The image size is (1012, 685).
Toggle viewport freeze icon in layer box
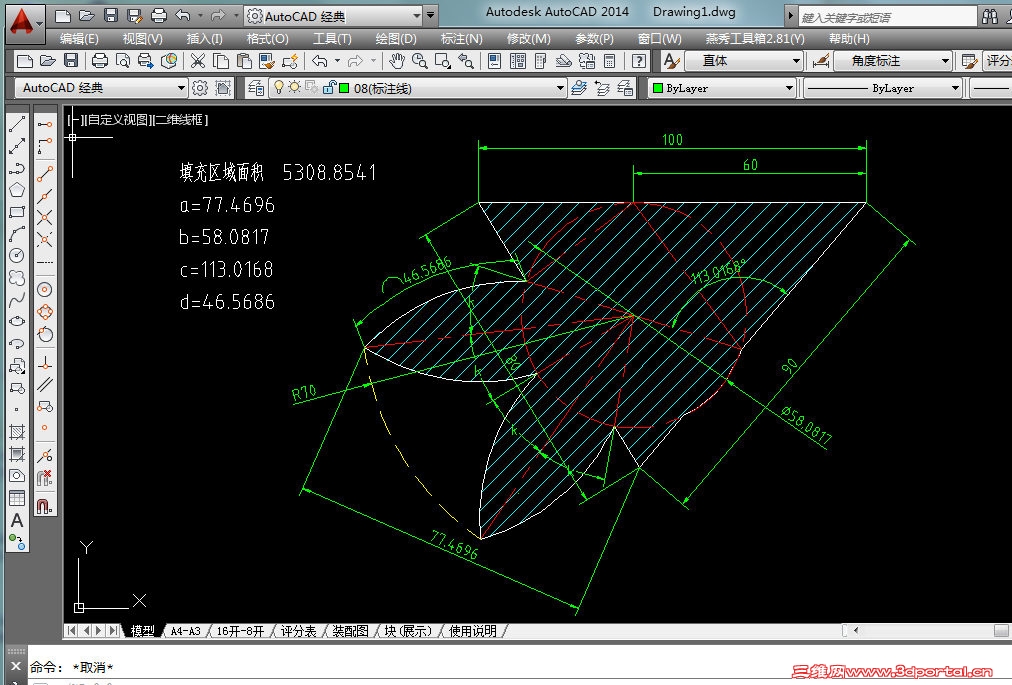pos(312,87)
